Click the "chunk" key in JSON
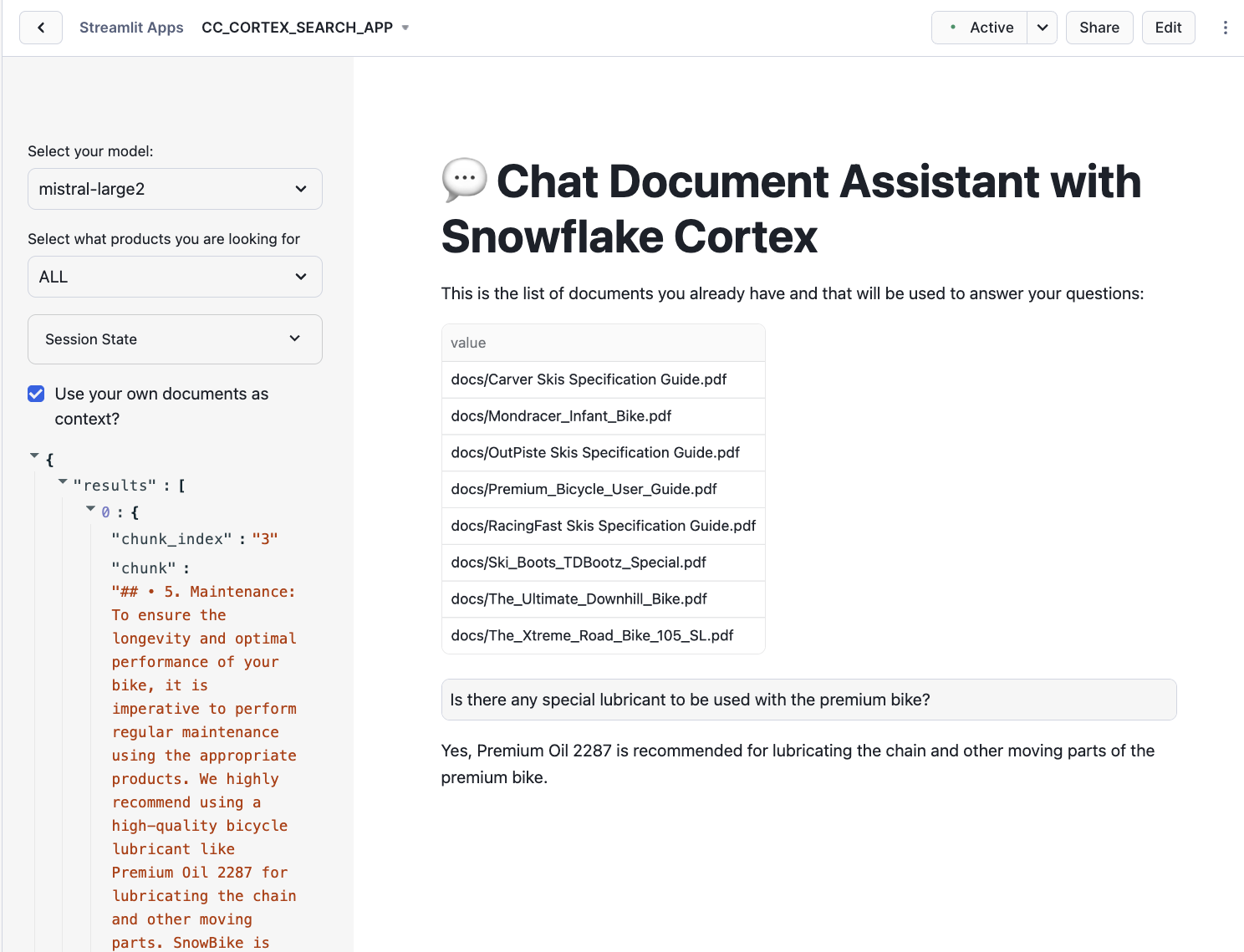 click(144, 568)
